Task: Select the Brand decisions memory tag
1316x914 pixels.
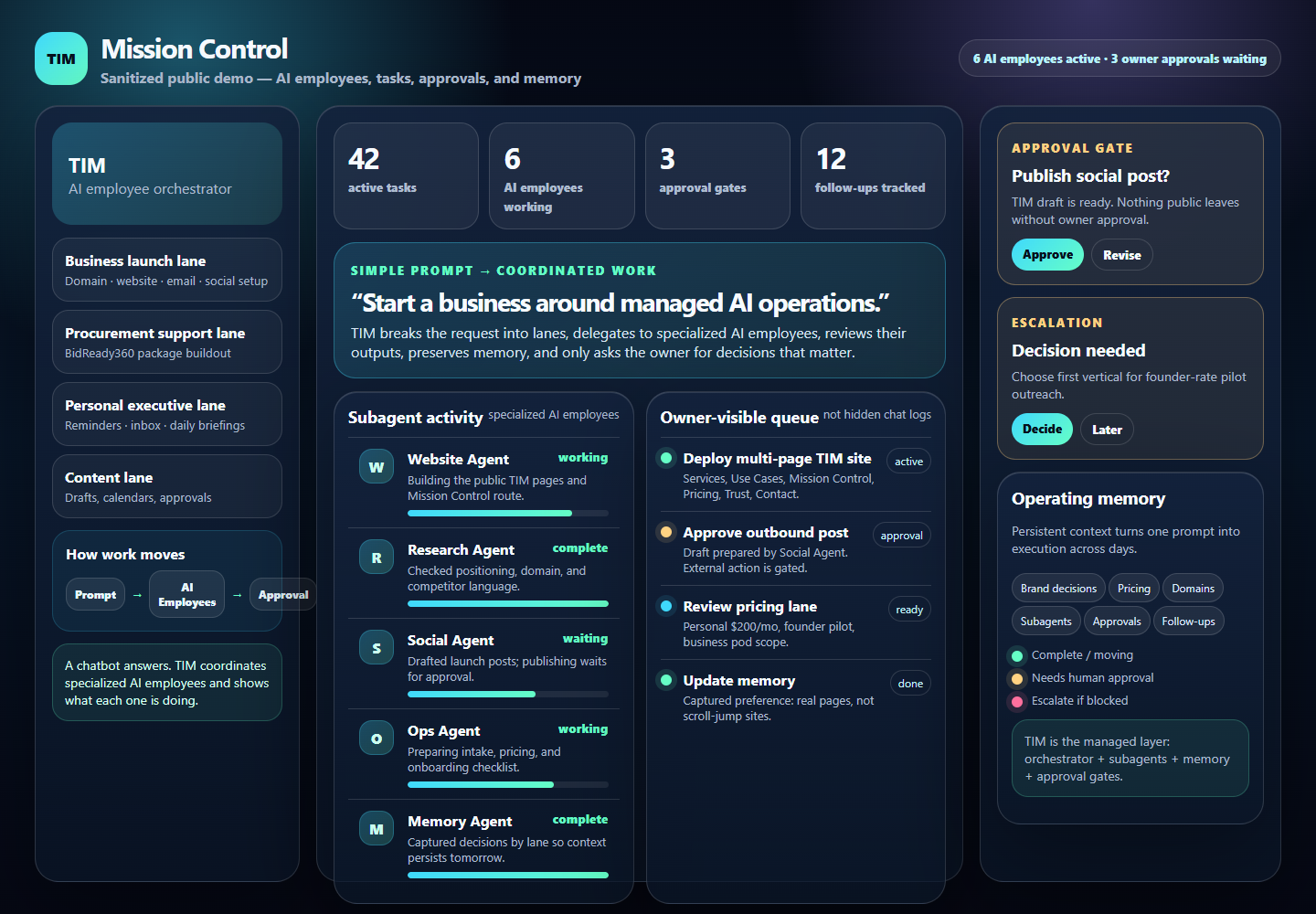Action: click(1058, 589)
